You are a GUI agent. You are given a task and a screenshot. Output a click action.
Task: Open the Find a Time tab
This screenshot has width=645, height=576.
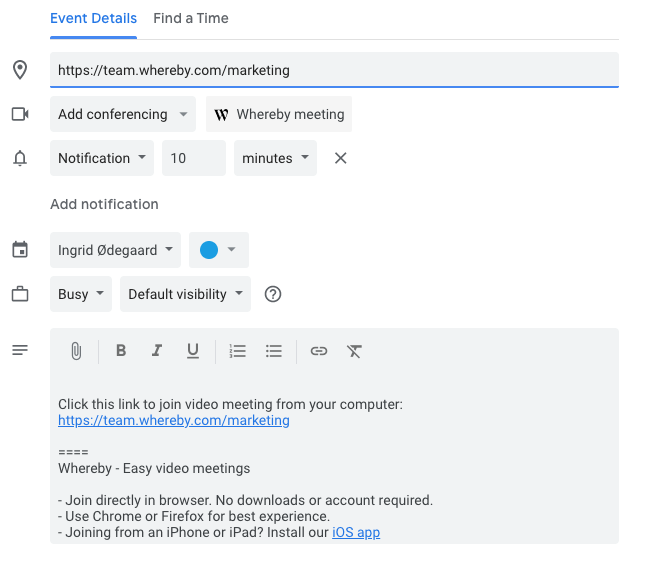(x=191, y=19)
